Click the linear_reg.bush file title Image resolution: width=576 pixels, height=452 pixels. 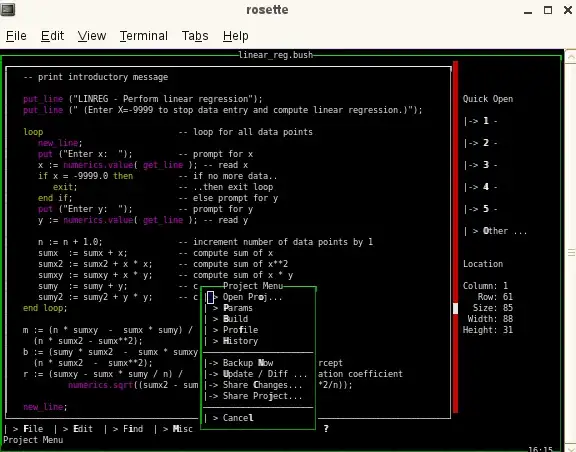276,55
